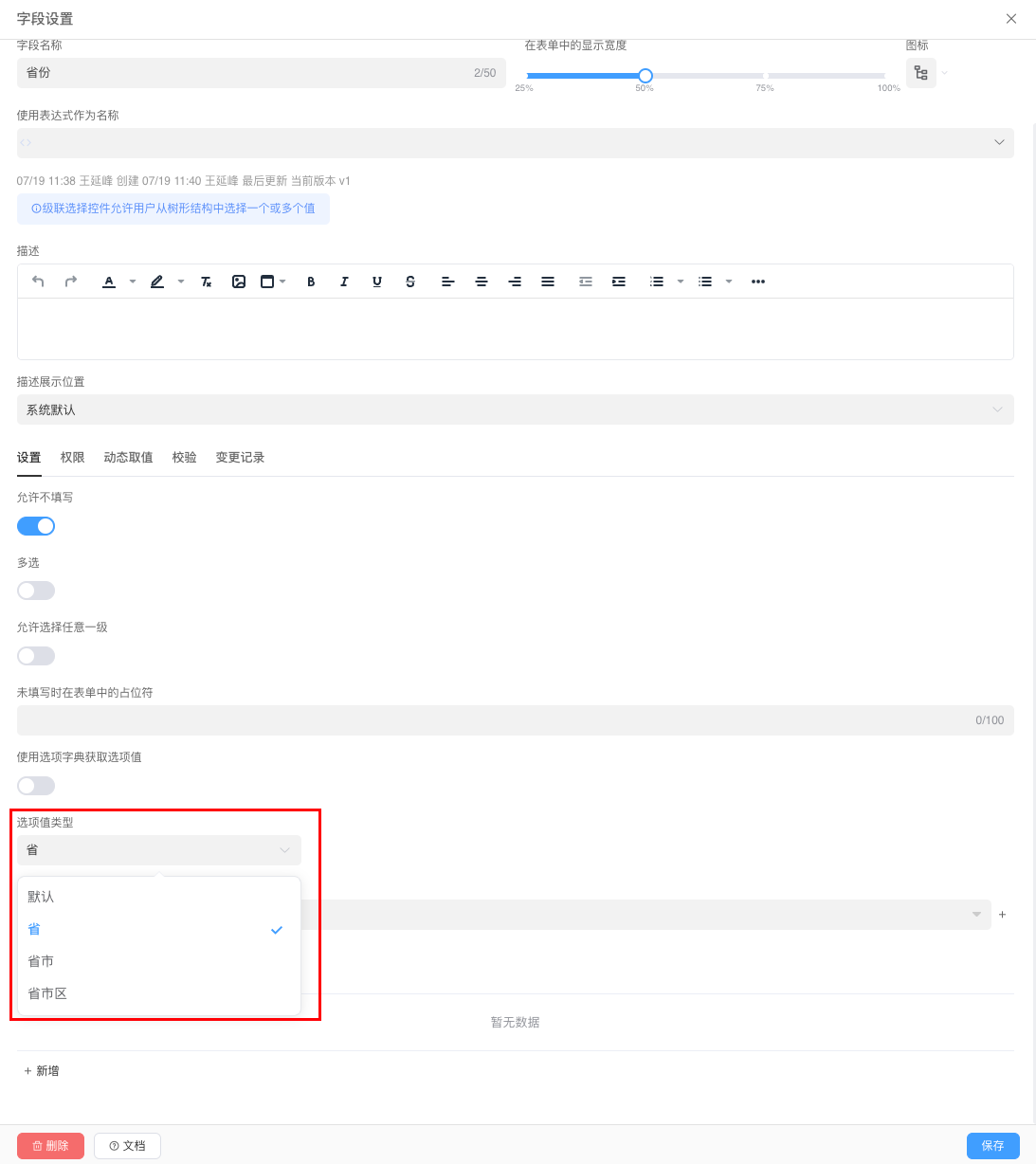Enable the 允许选择任意一级 toggle
This screenshot has width=1036, height=1164.
point(36,655)
